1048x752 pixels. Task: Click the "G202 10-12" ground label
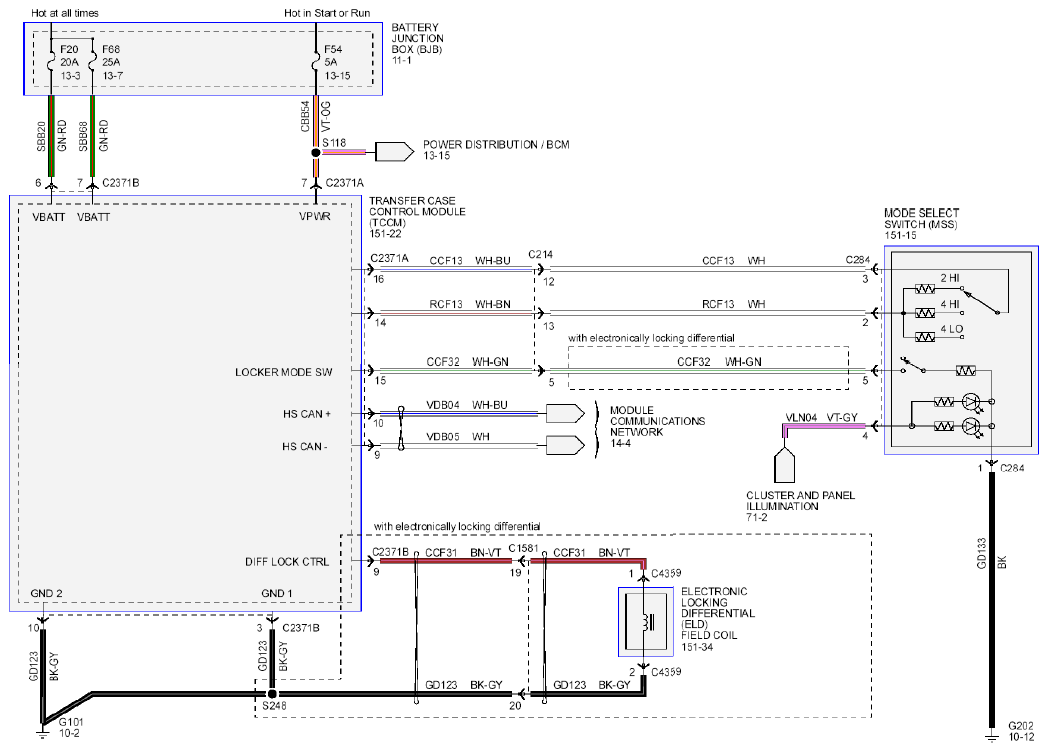(1021, 731)
